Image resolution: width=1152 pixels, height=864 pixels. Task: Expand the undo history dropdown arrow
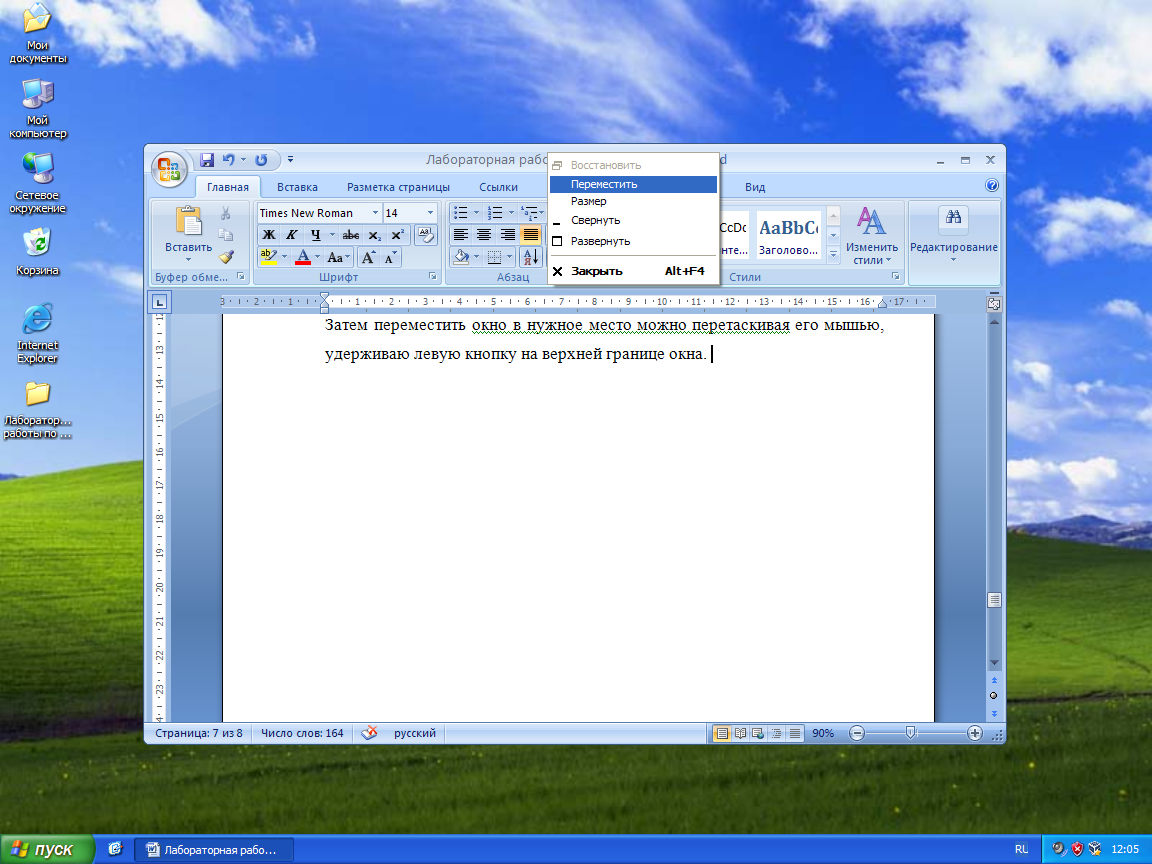click(x=243, y=159)
